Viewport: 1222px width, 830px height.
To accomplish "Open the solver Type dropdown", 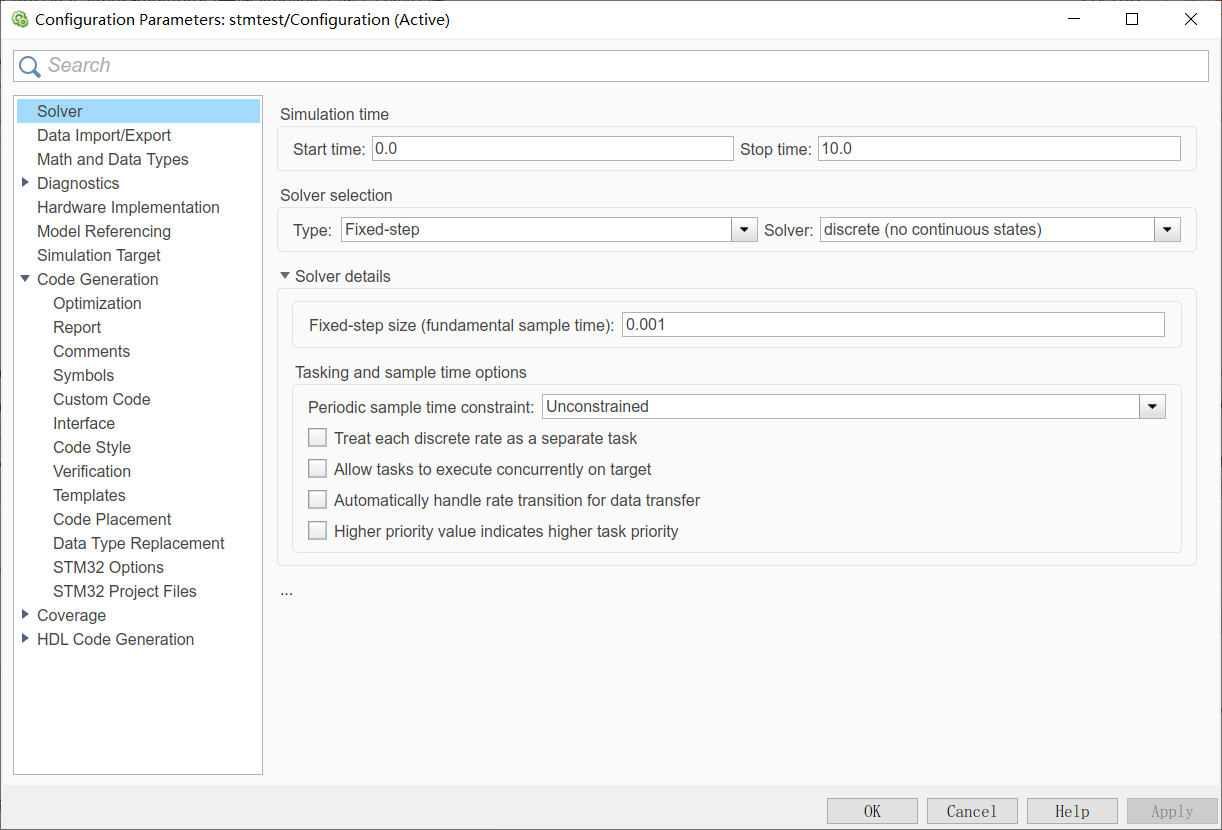I will tap(744, 230).
